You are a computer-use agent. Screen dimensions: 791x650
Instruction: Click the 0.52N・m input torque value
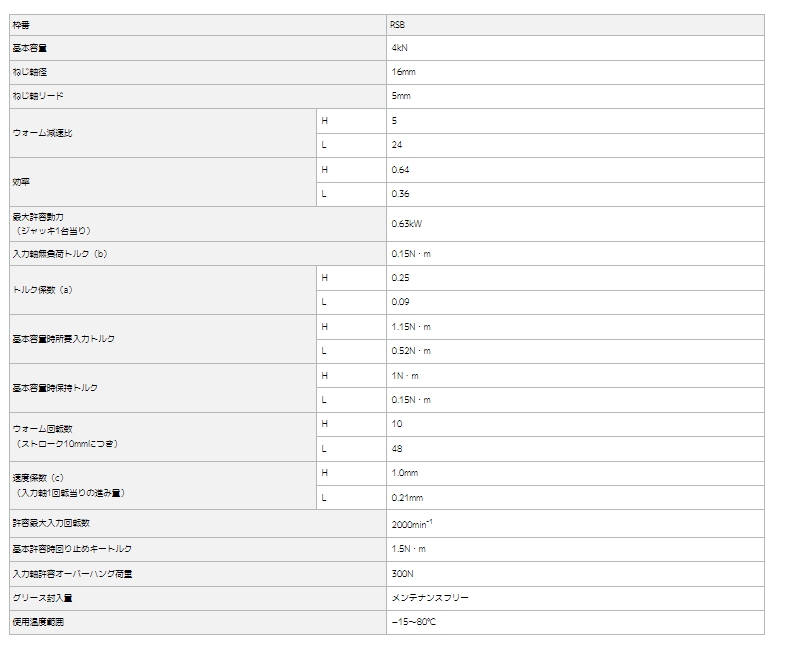[411, 351]
